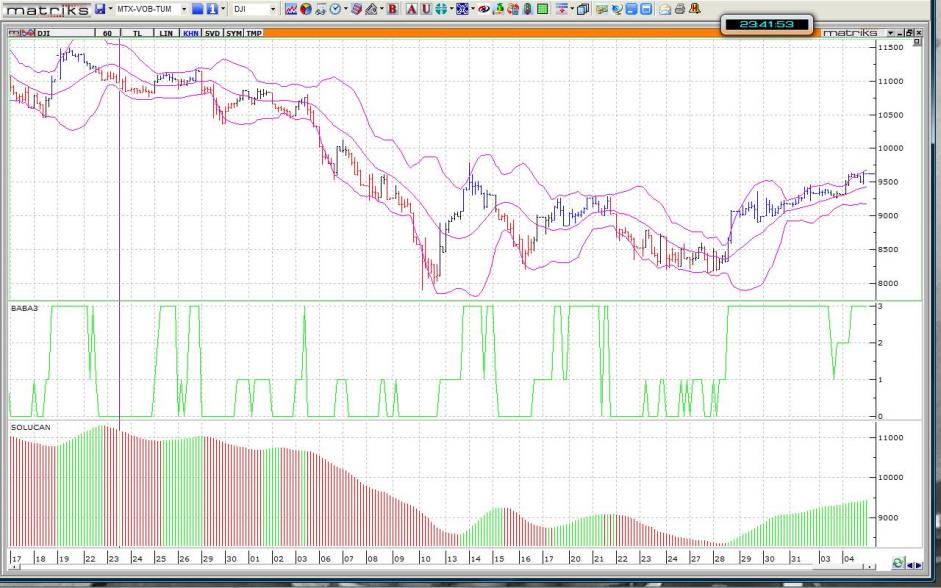Click the red bold B icon
This screenshot has width=941, height=588.
point(392,9)
